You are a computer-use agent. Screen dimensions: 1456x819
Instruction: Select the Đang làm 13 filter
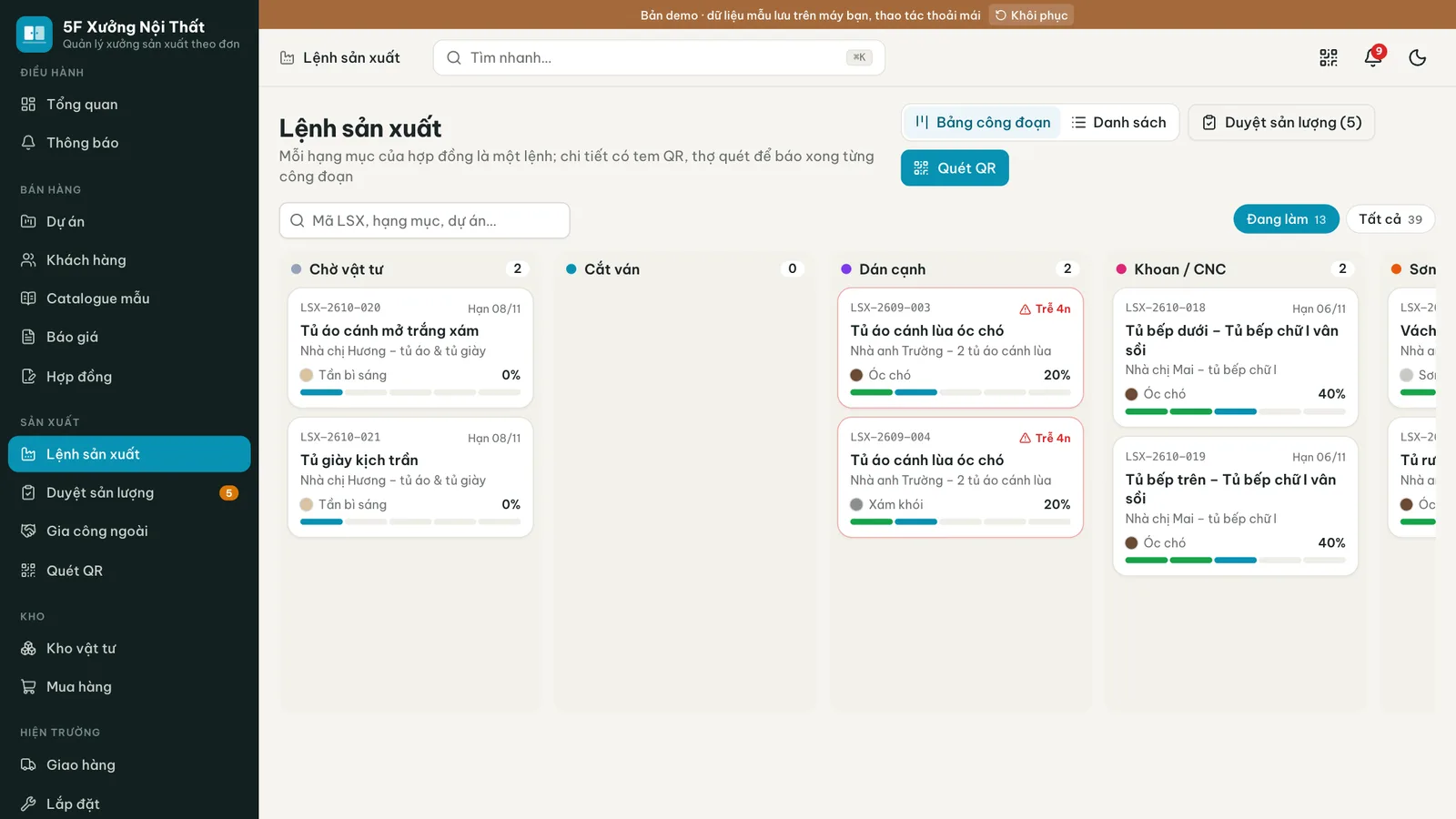pyautogui.click(x=1286, y=219)
